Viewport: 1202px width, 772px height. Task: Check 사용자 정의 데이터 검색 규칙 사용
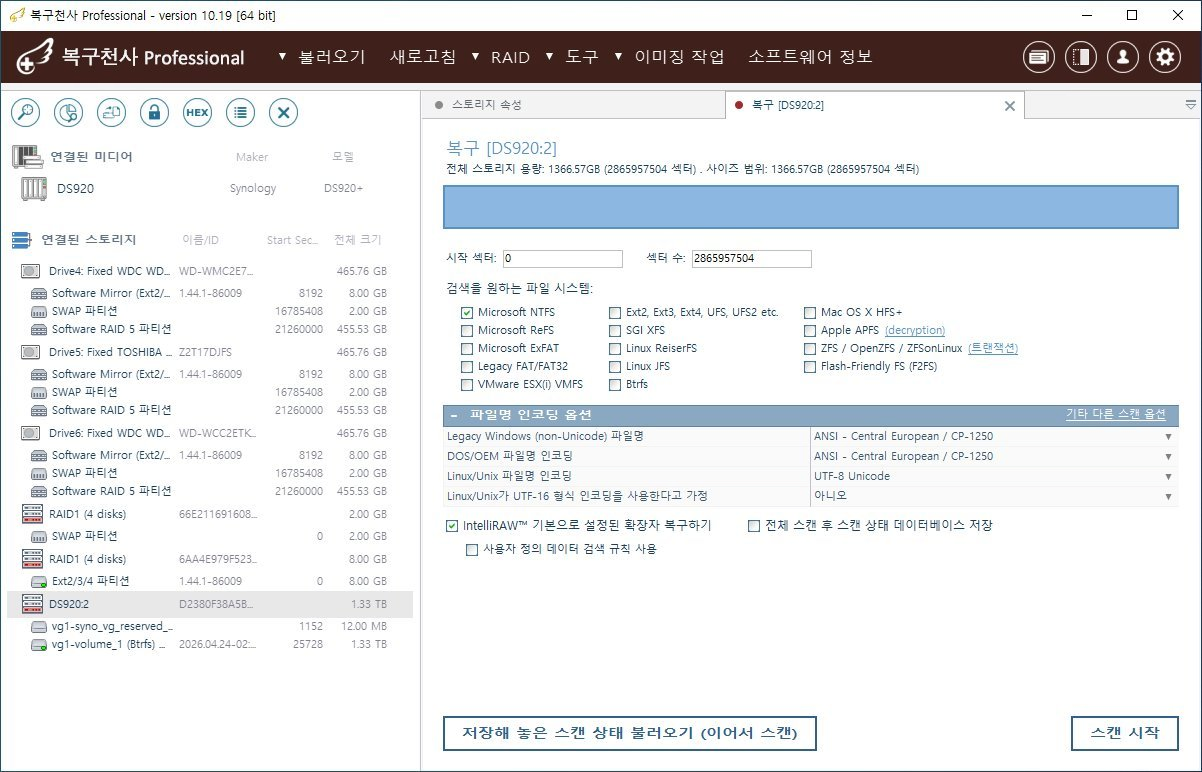point(472,549)
